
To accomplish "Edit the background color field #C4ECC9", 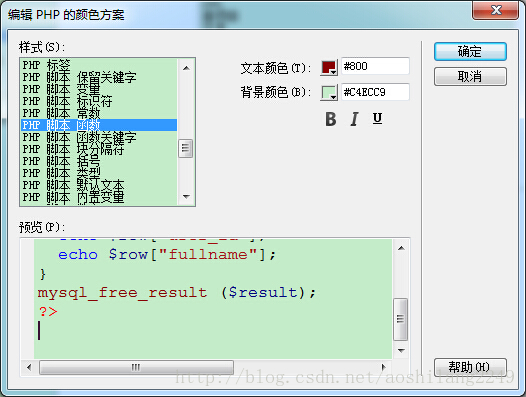I will (375, 92).
